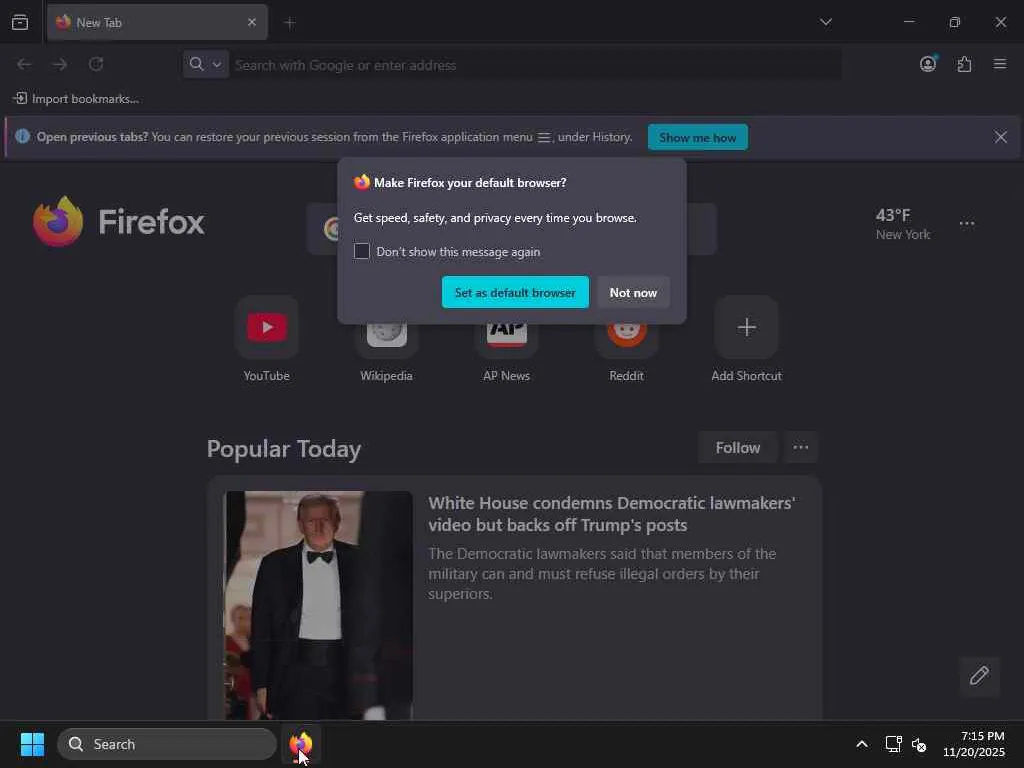This screenshot has width=1024, height=768.
Task: Click the muted volume tray icon
Action: [919, 744]
